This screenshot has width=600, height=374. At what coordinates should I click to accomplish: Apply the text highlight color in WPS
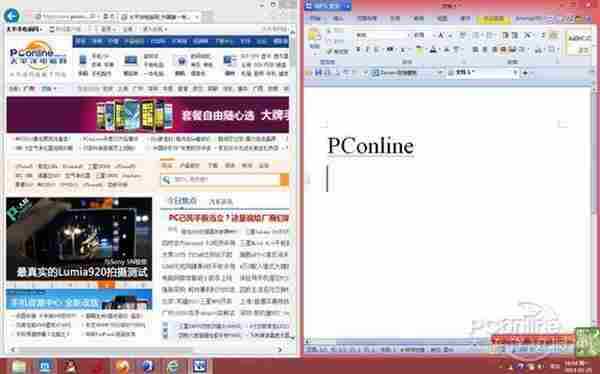(x=420, y=50)
